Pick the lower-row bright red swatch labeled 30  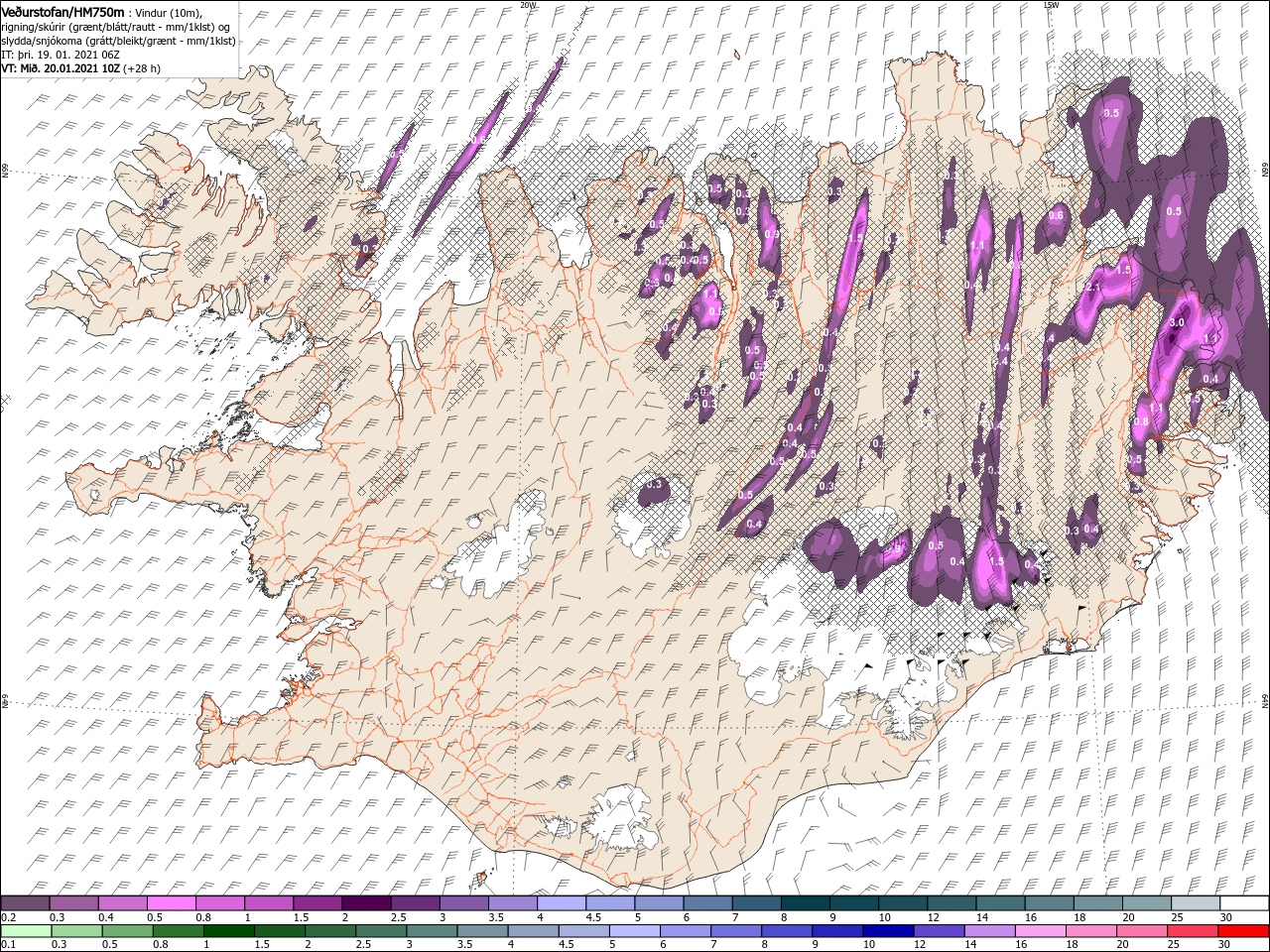coord(1244,930)
